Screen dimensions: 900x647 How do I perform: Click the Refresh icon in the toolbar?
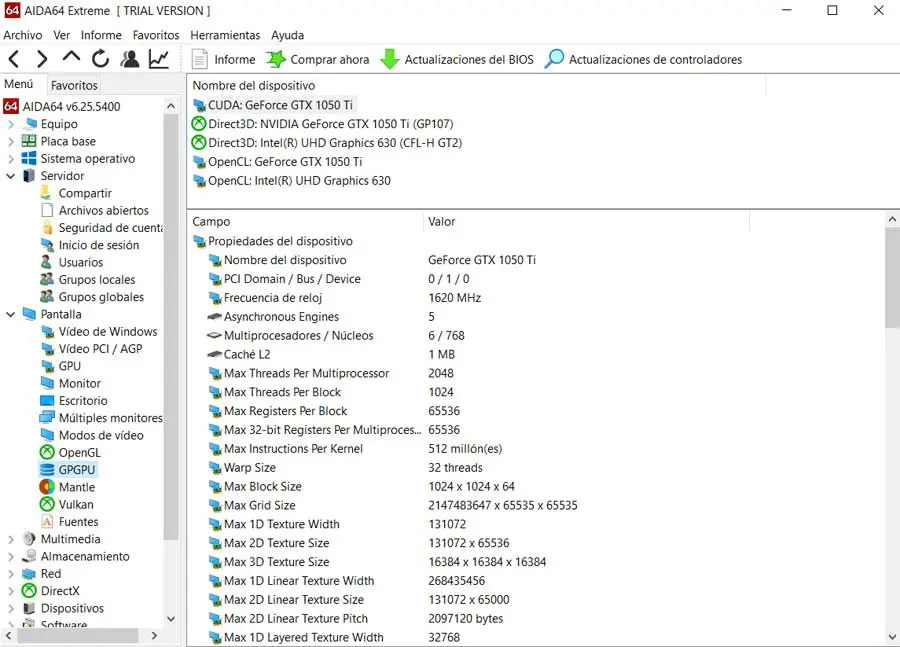click(x=100, y=59)
